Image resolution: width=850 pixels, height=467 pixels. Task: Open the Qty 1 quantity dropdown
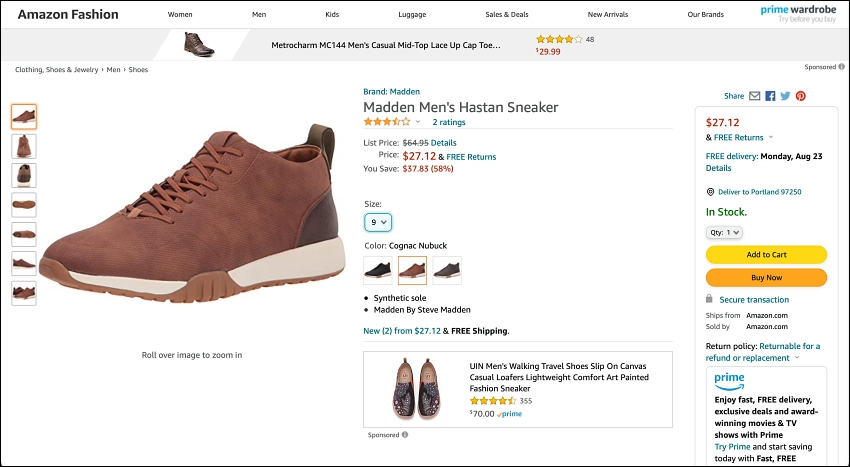click(724, 232)
